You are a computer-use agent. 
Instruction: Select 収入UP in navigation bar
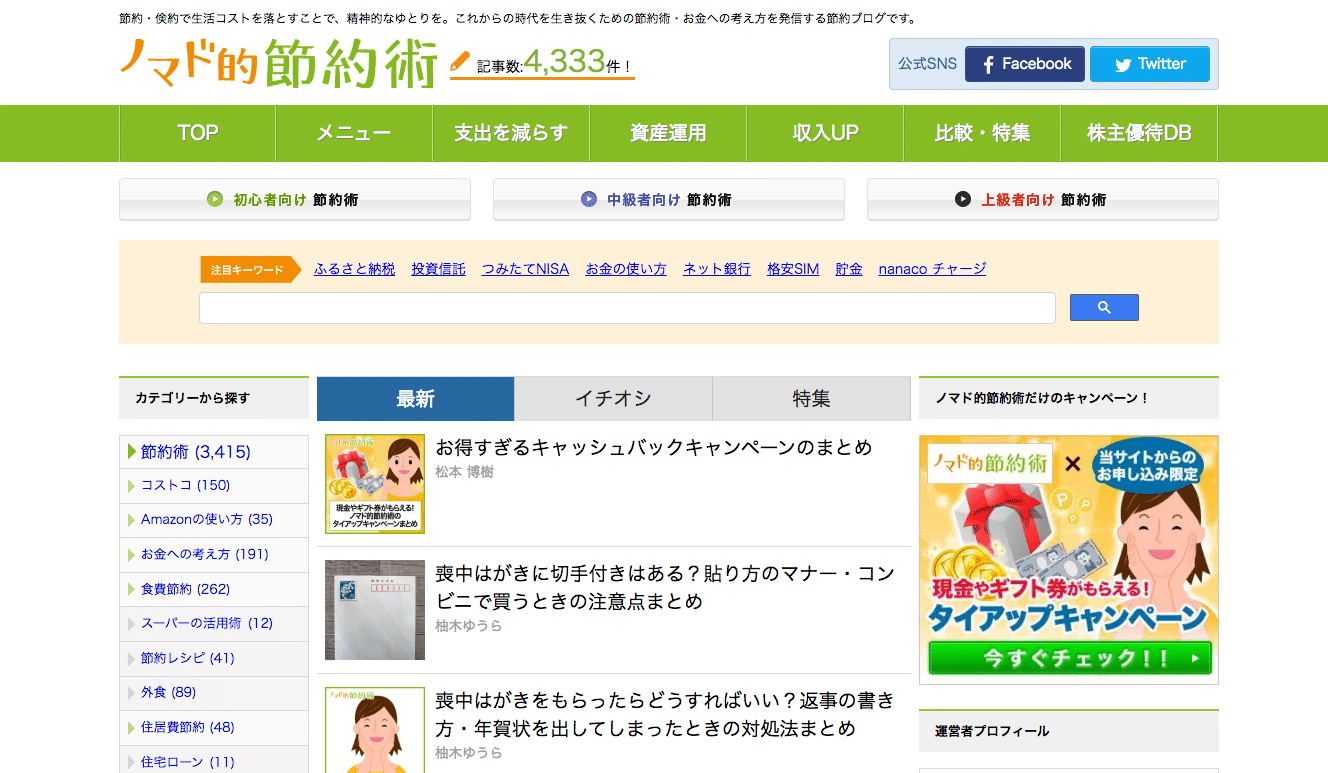825,133
